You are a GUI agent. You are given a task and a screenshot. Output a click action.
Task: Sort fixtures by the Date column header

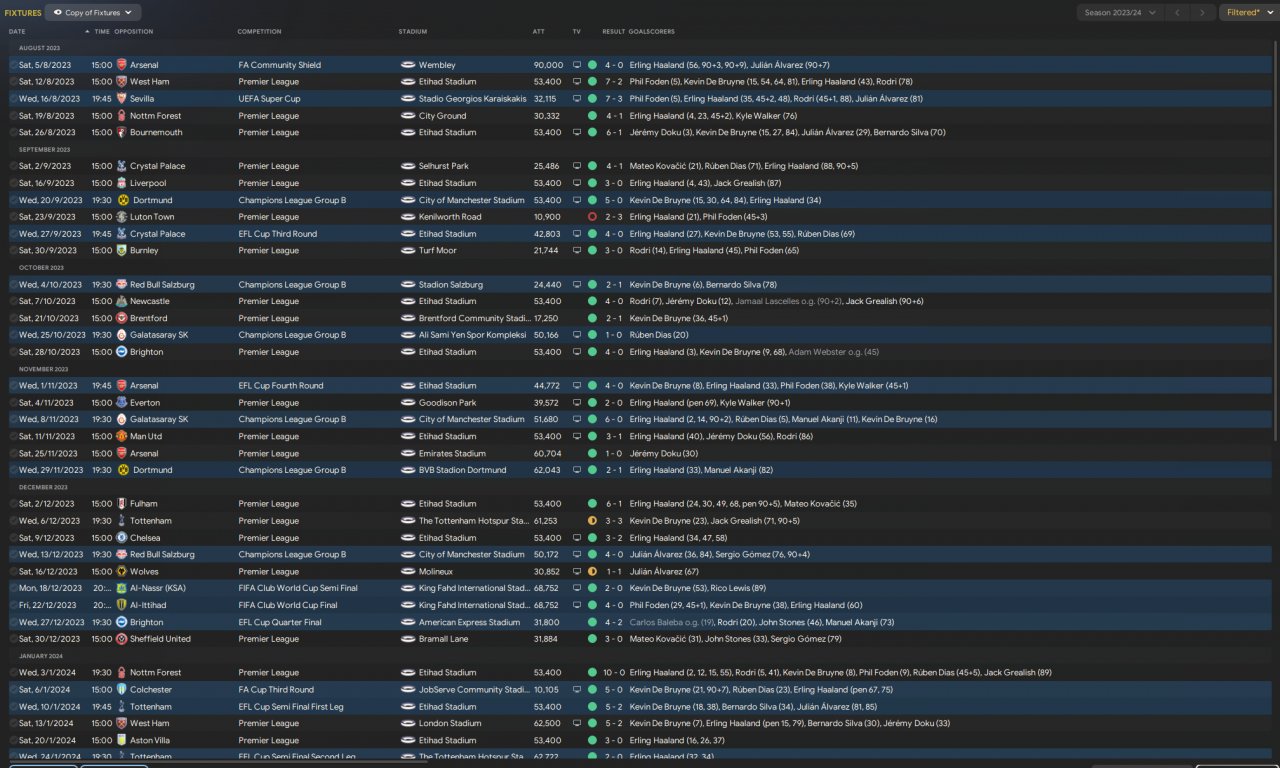tap(17, 32)
